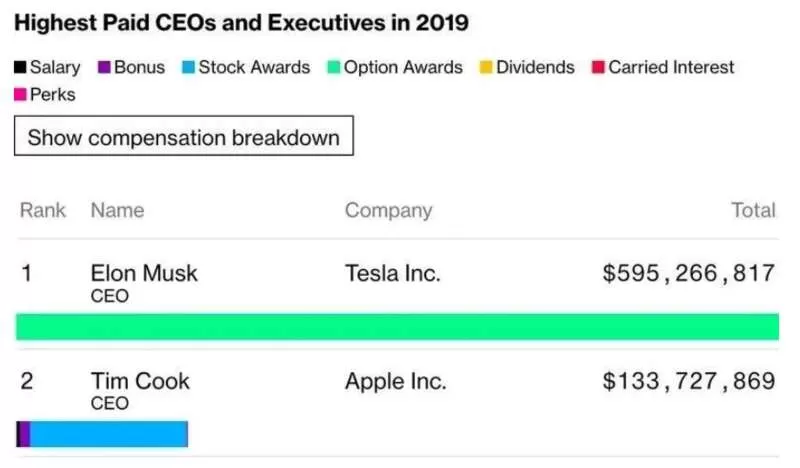The image size is (800, 468).
Task: Sort by the Total column header
Action: coord(754,210)
